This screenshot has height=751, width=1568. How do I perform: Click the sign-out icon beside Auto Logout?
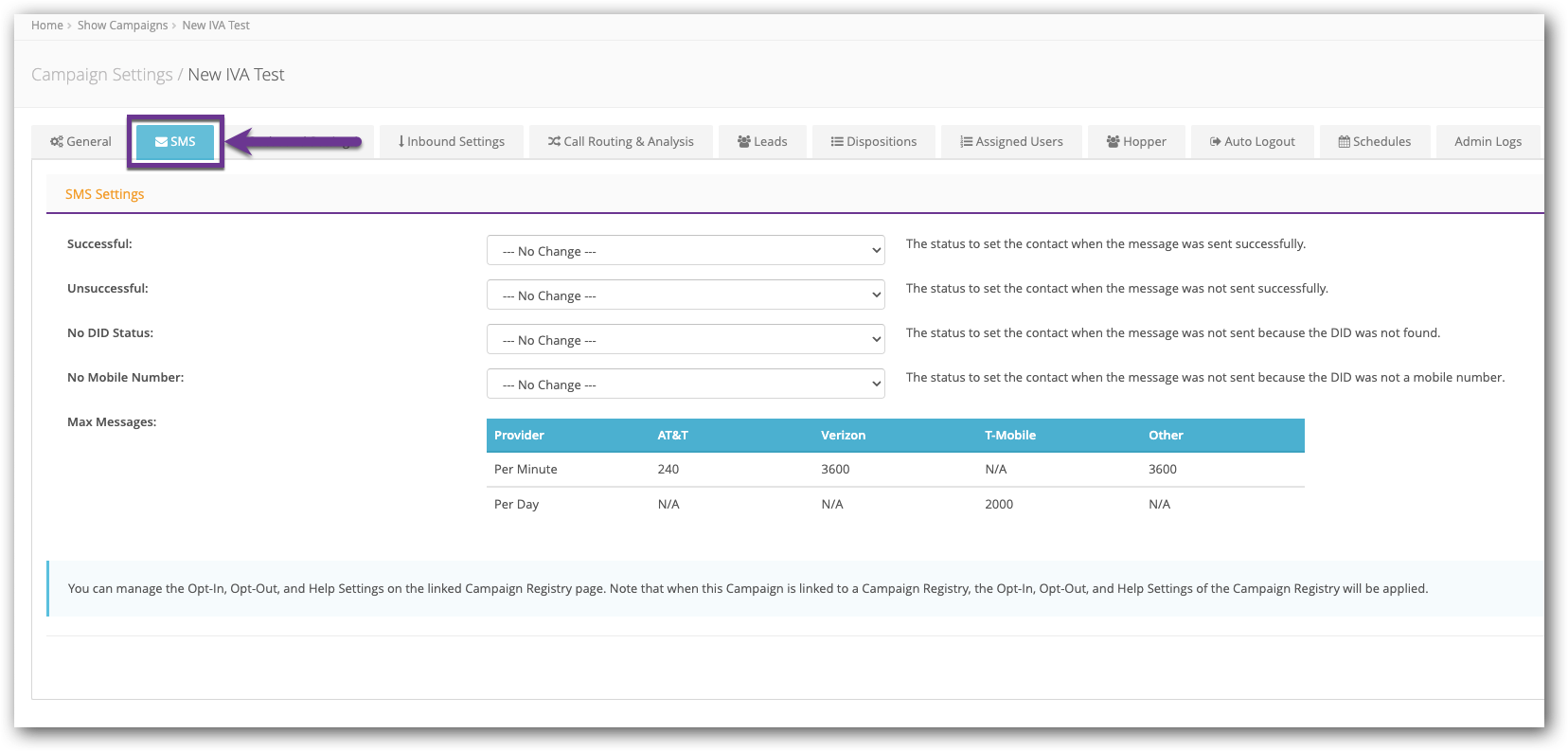1215,142
